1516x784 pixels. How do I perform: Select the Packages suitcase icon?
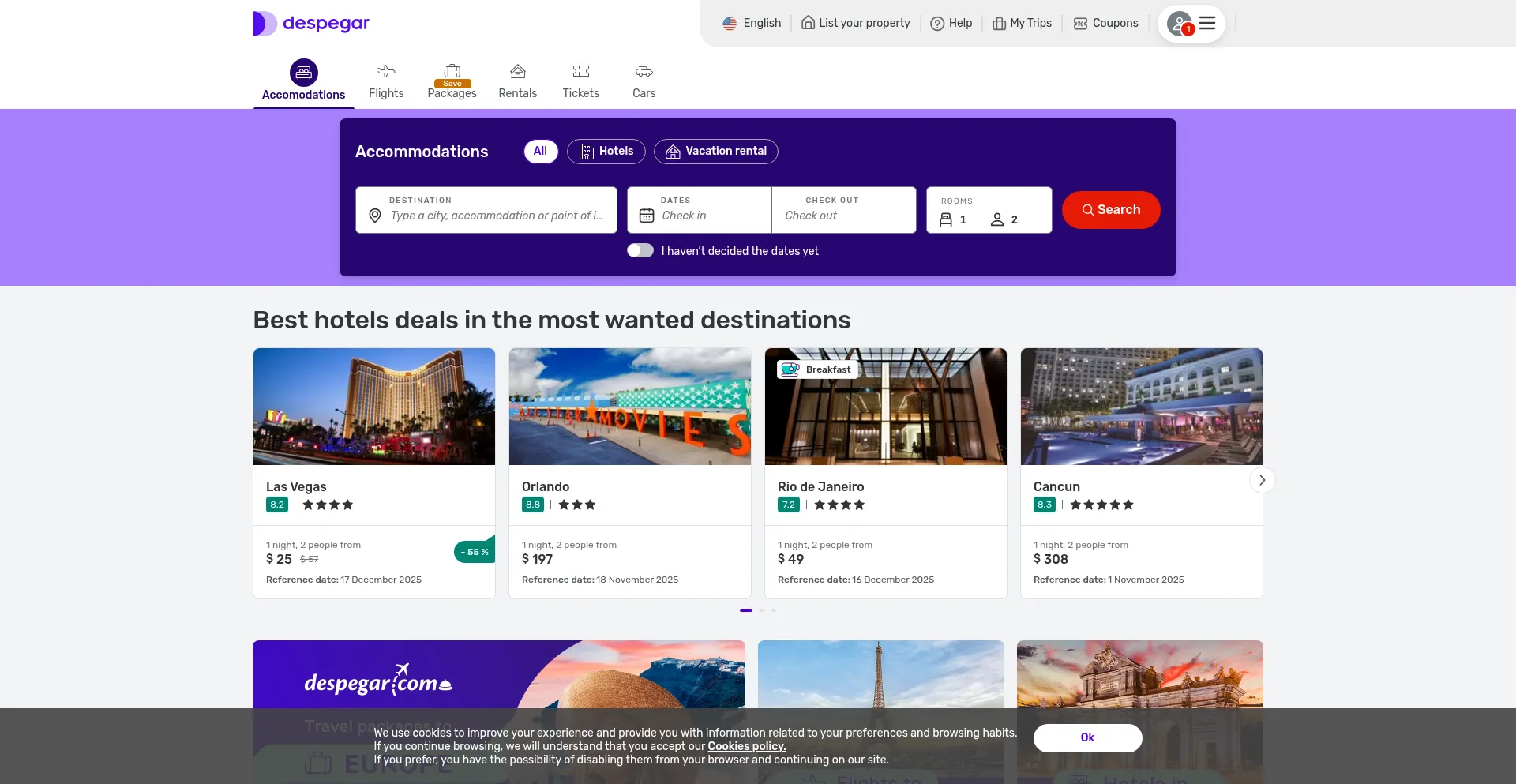coord(452,71)
